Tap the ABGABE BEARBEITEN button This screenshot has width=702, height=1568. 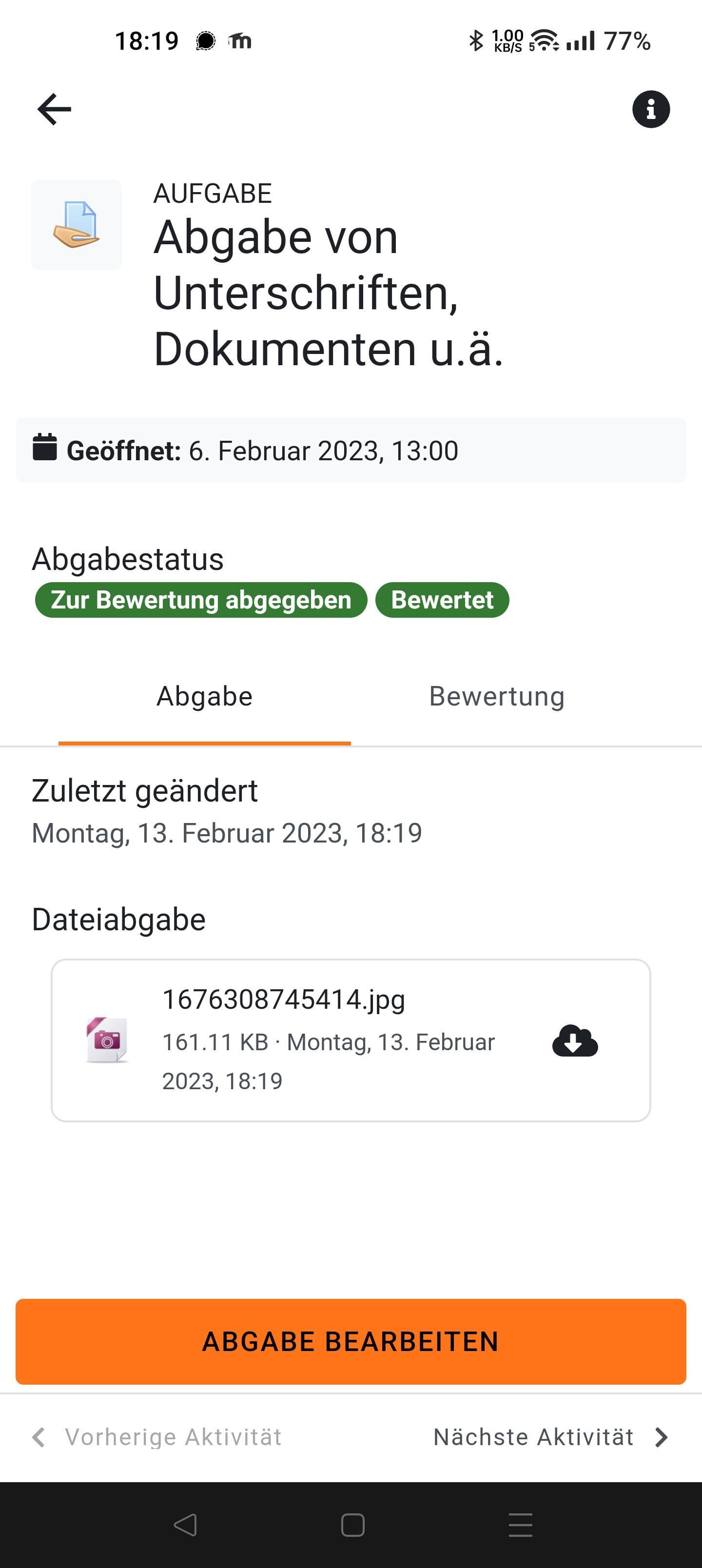(351, 1342)
